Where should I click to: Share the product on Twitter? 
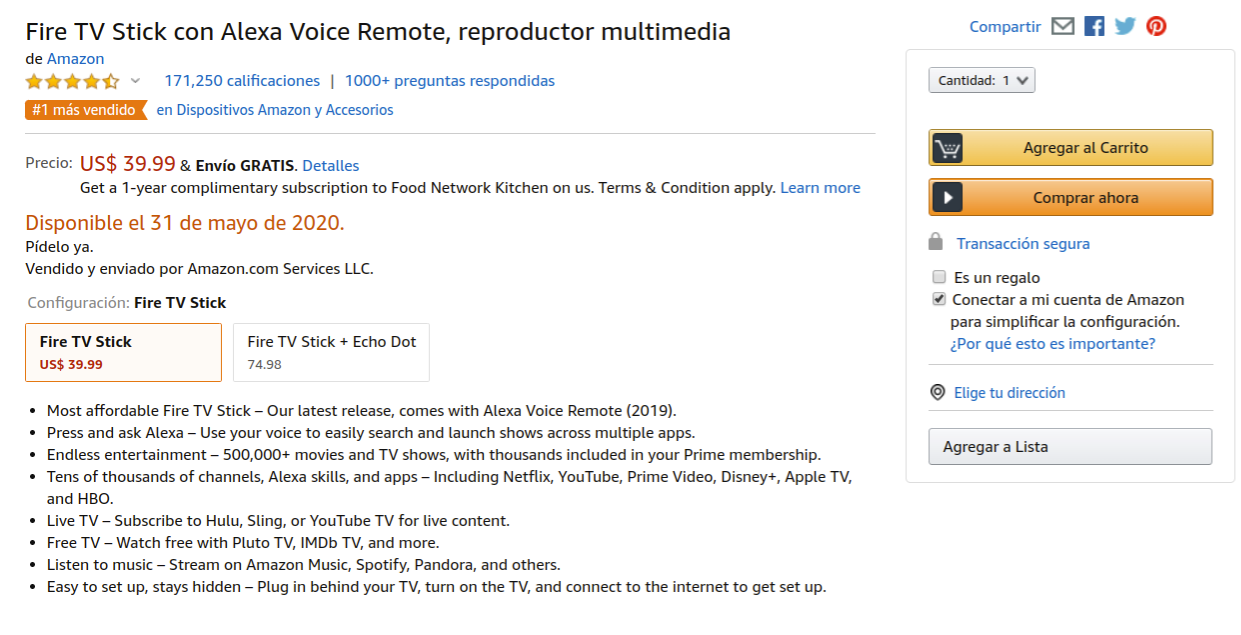(1125, 26)
